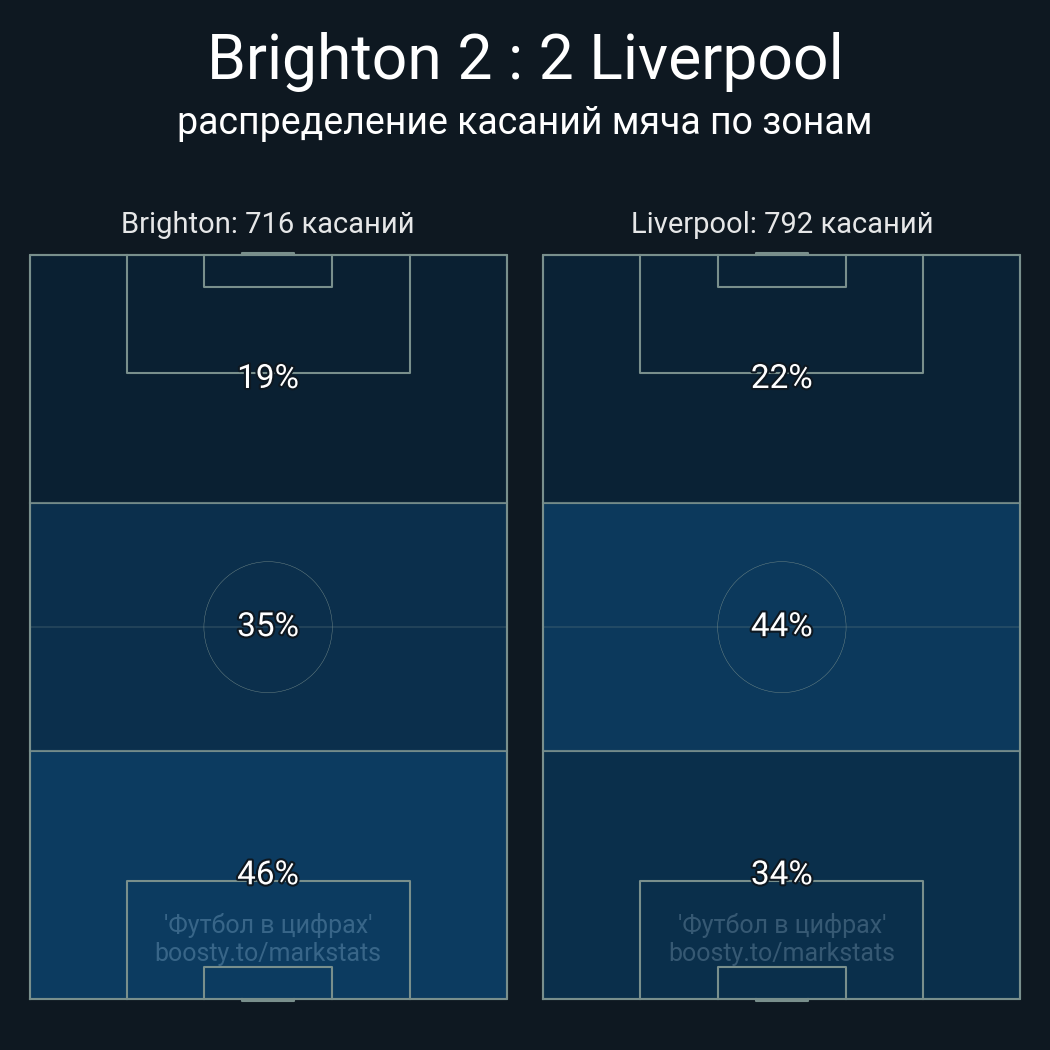This screenshot has height=1050, width=1050.
Task: Click the top penalty area on Brighton pitch
Action: (268, 330)
